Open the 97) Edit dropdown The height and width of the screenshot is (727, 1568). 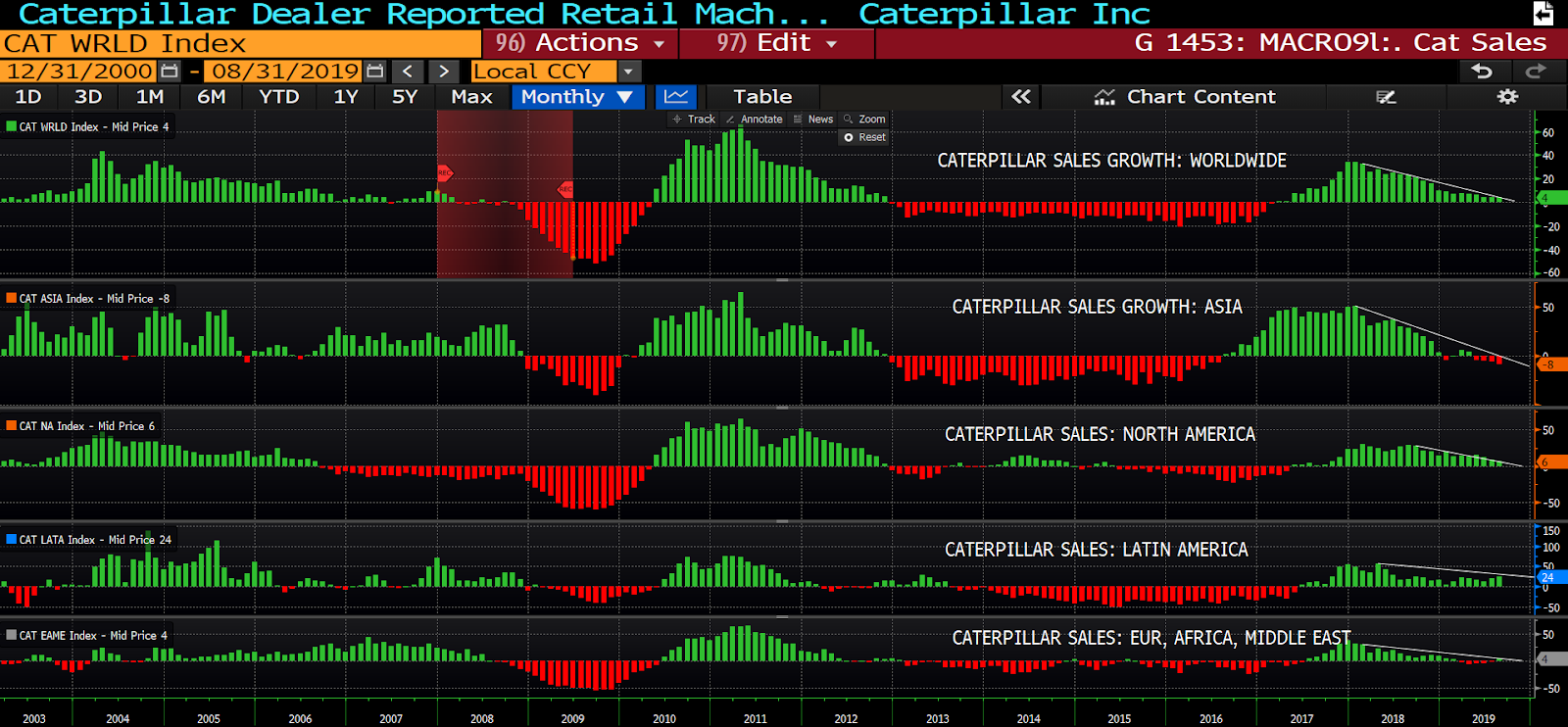776,43
